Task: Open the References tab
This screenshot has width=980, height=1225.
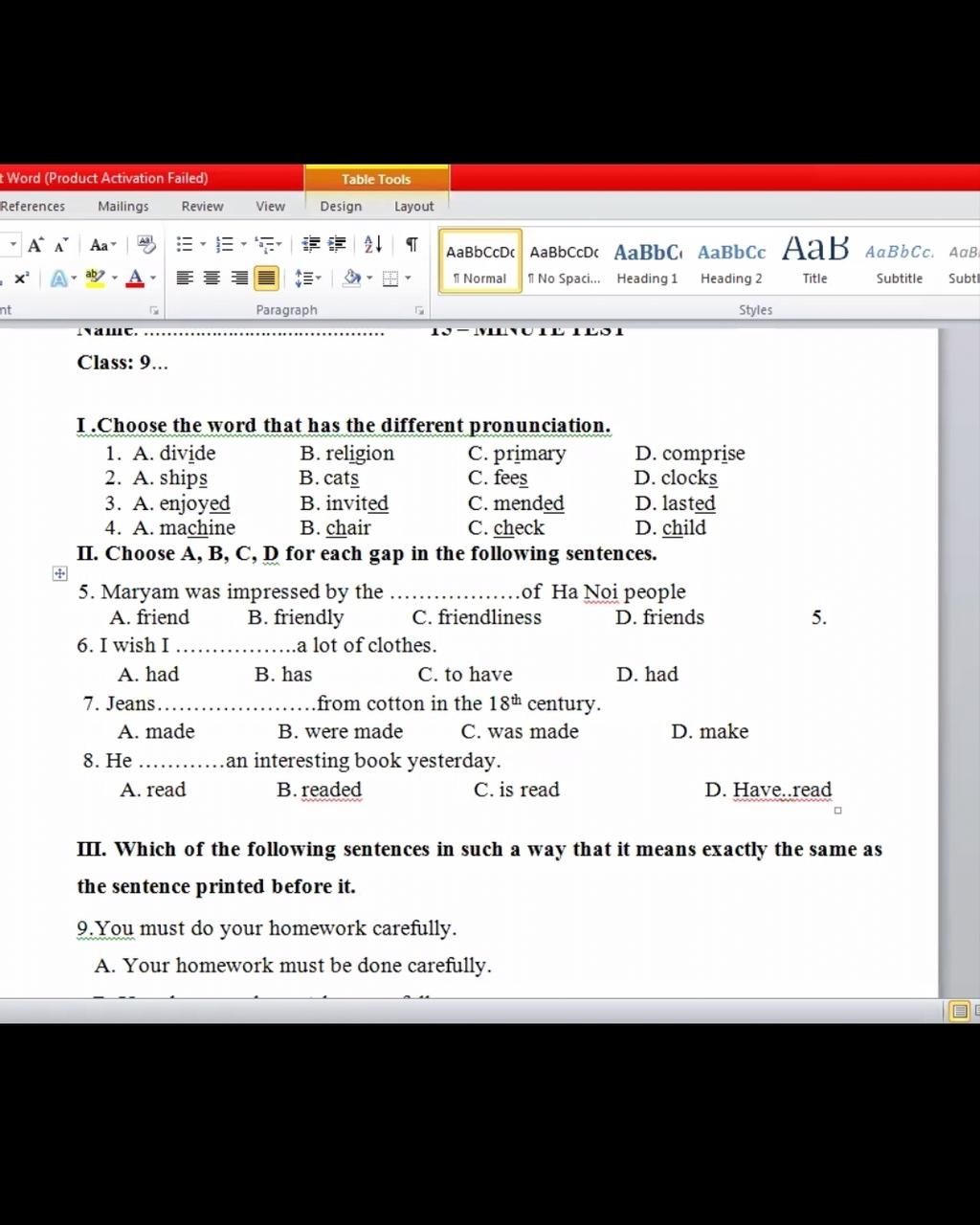Action: [33, 207]
